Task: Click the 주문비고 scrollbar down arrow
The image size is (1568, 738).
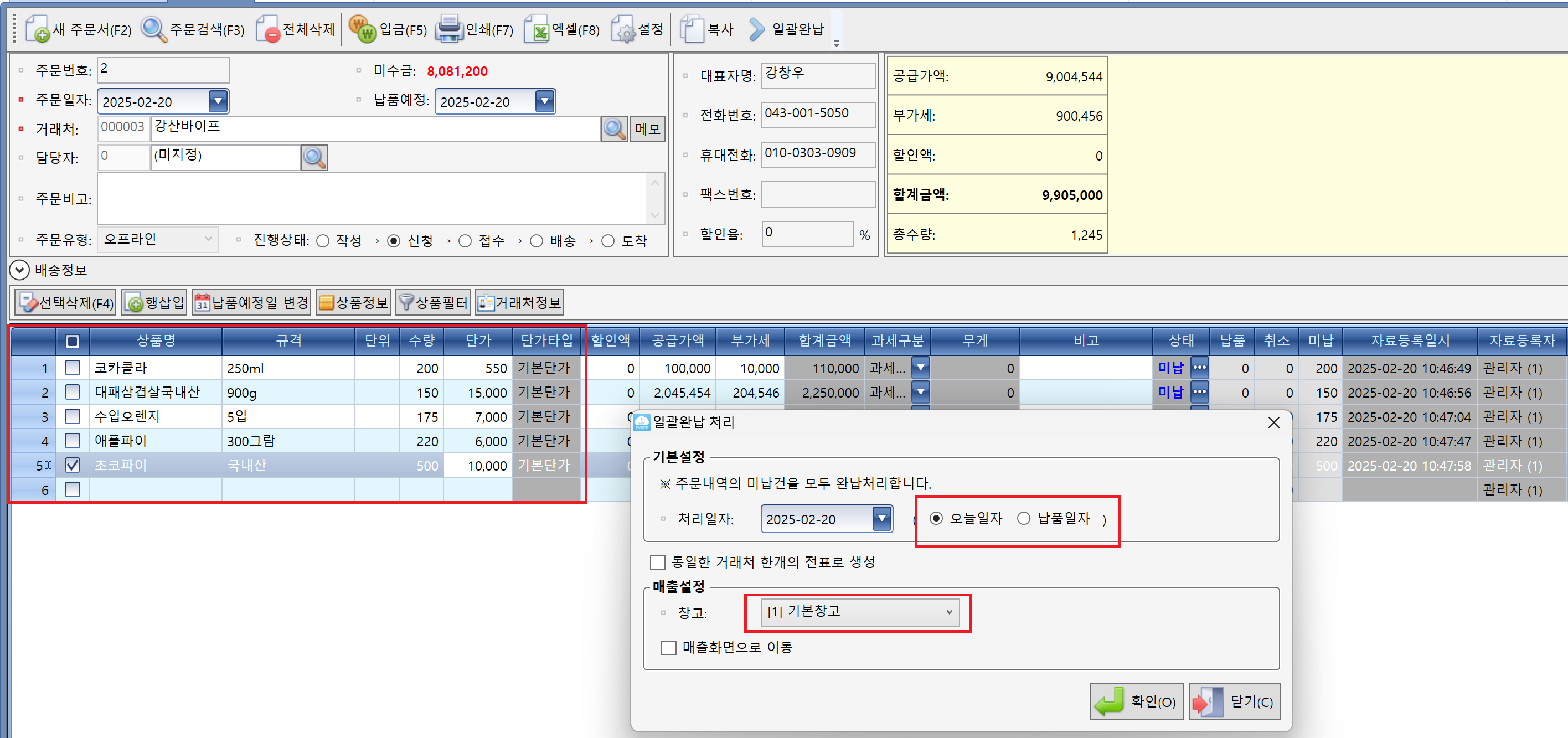Action: click(x=655, y=215)
